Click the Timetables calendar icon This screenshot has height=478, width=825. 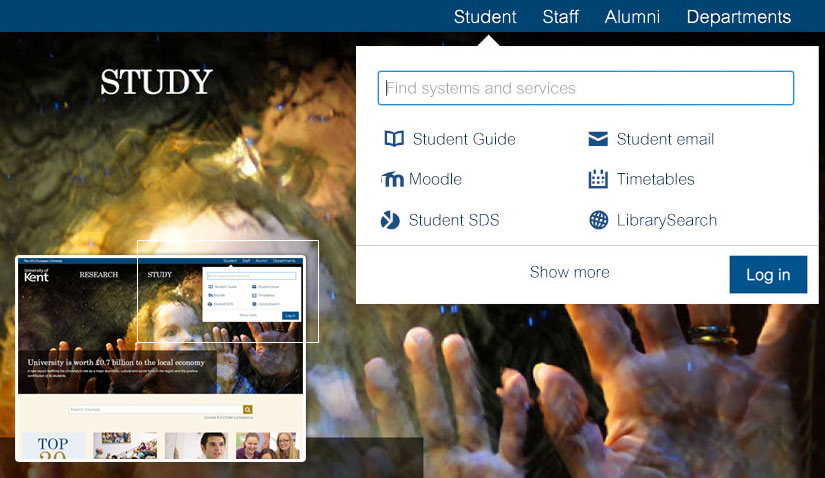(598, 179)
